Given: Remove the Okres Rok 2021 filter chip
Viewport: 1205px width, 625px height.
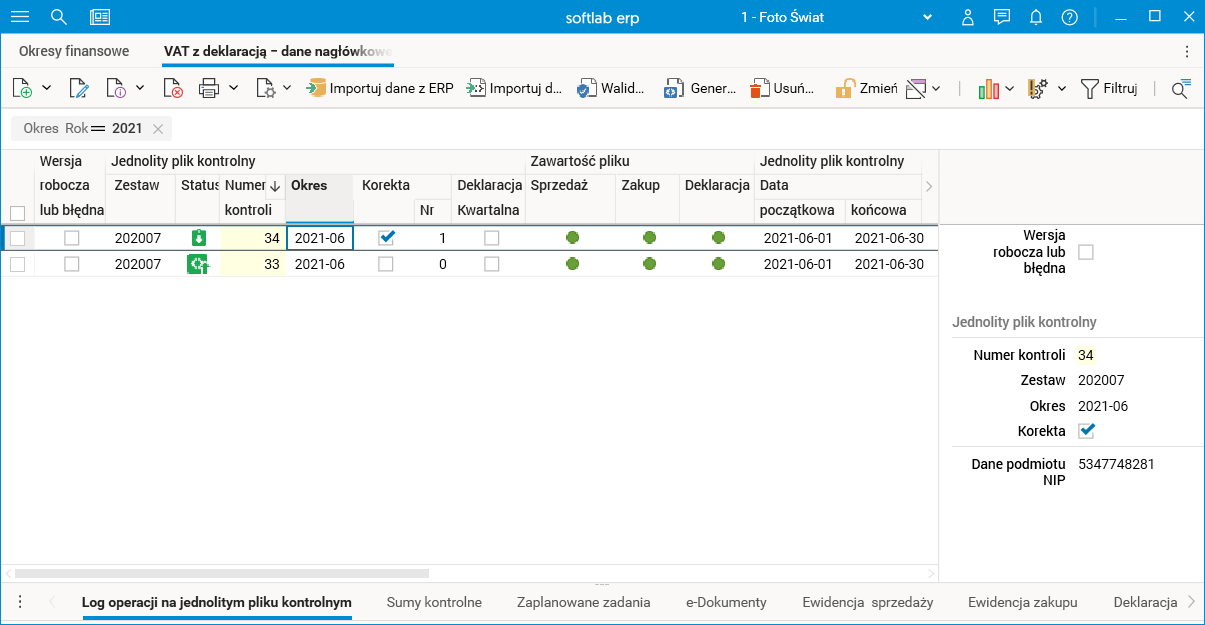Looking at the screenshot, I should (x=158, y=129).
